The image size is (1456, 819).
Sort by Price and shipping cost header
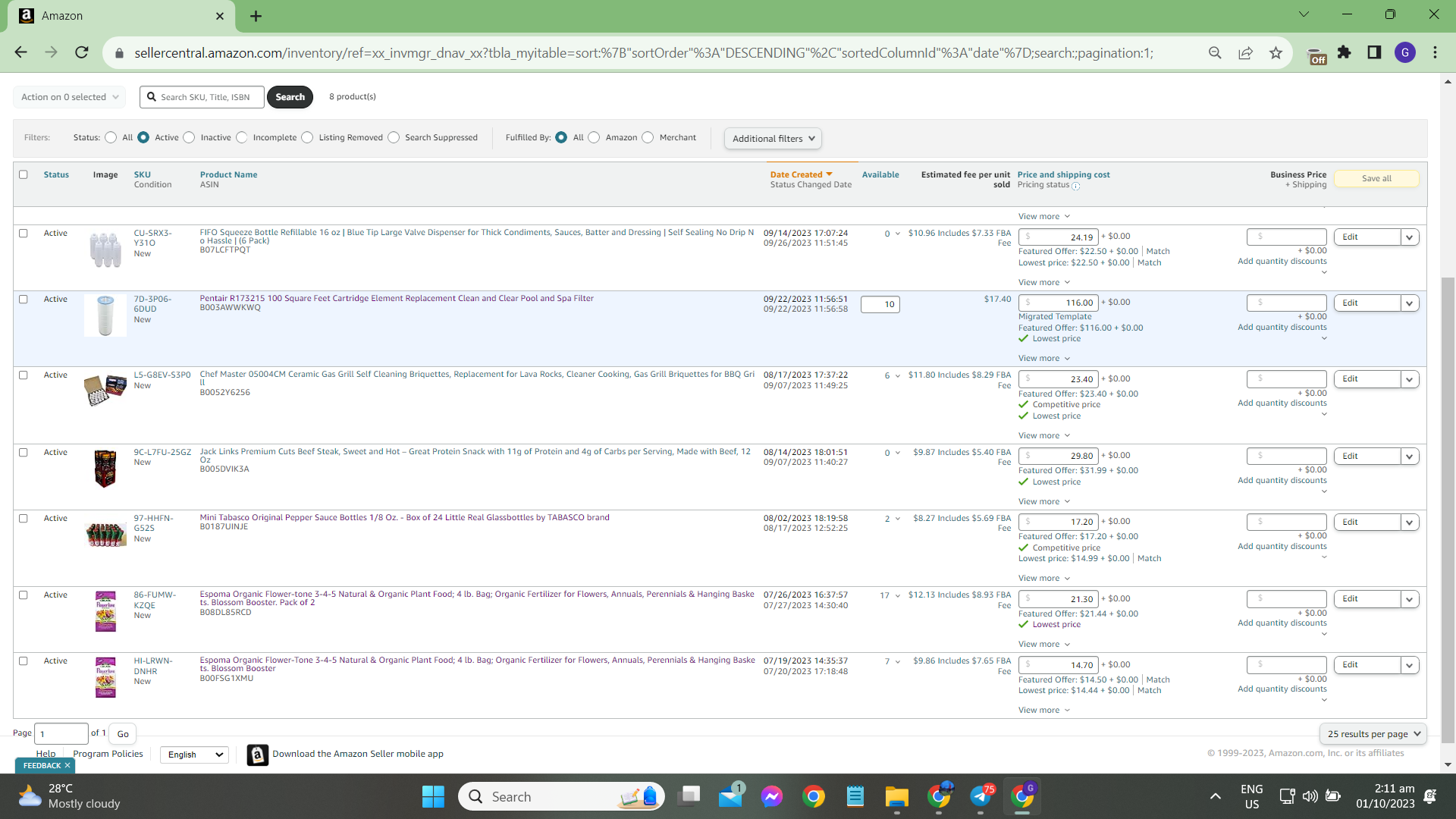click(1063, 174)
